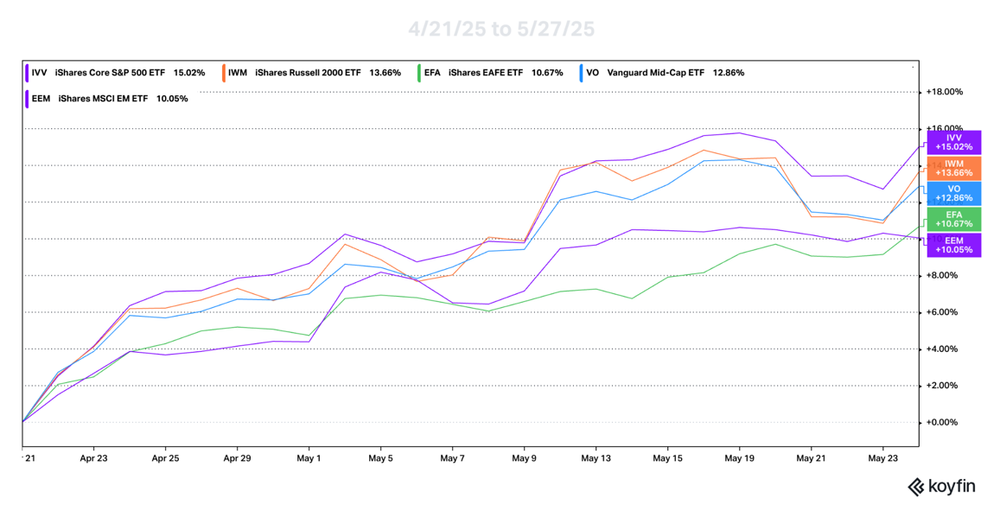Click the Vanguard Mid-Cap ETF name
This screenshot has height=513, width=1000.
[x=656, y=73]
